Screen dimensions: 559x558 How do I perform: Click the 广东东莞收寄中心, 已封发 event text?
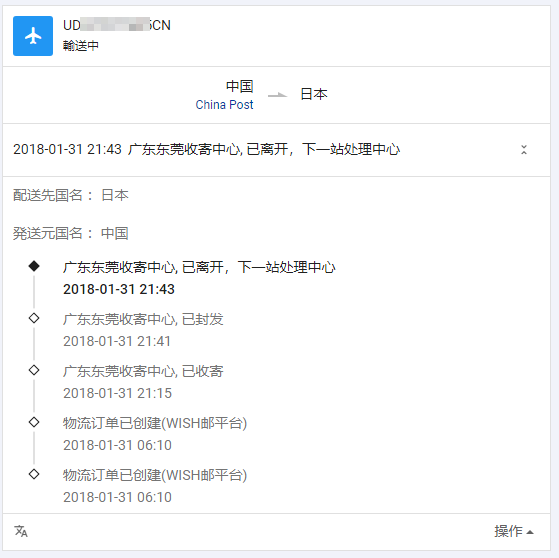[143, 319]
